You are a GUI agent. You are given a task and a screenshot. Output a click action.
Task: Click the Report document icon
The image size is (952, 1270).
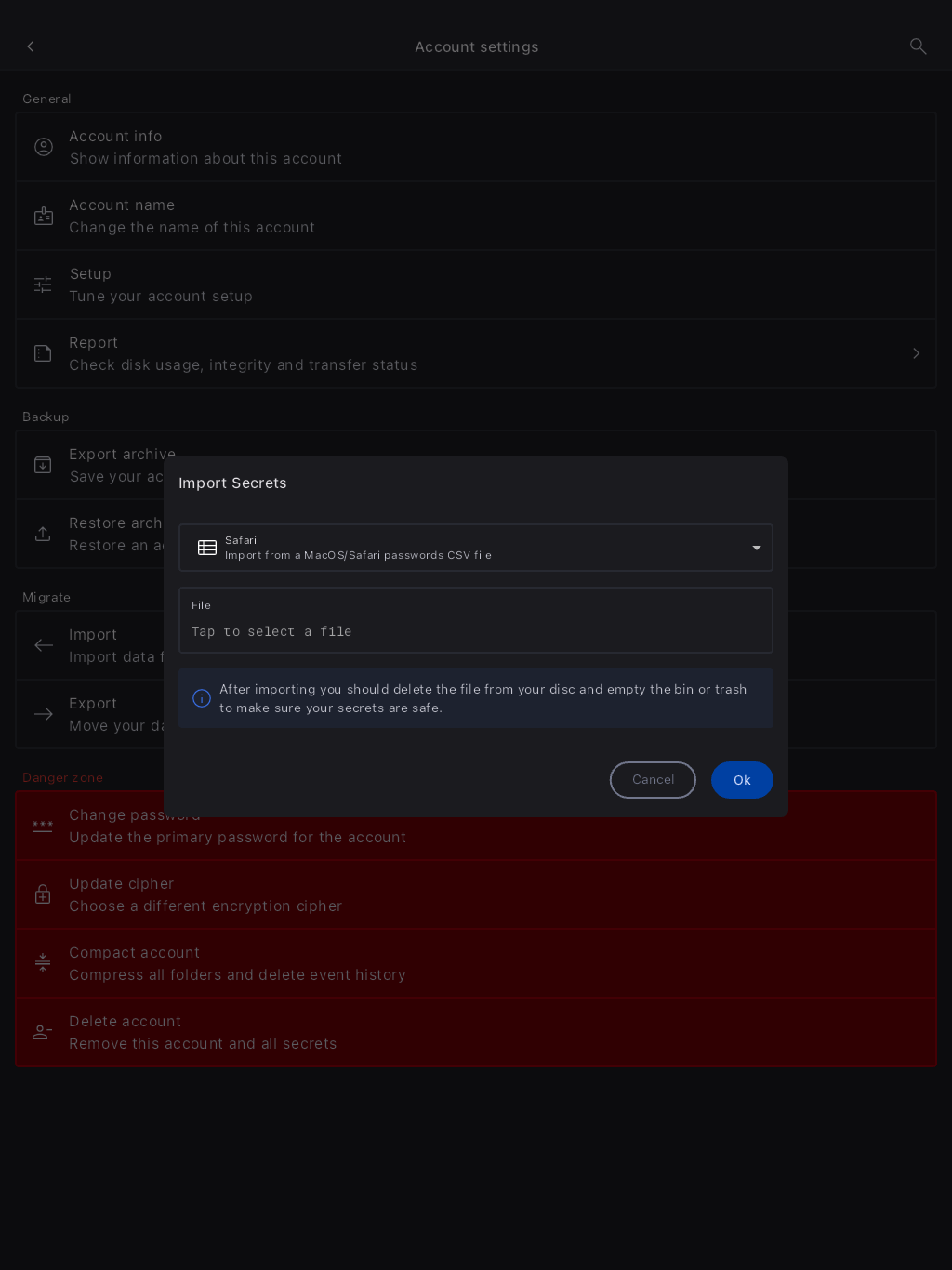point(44,353)
